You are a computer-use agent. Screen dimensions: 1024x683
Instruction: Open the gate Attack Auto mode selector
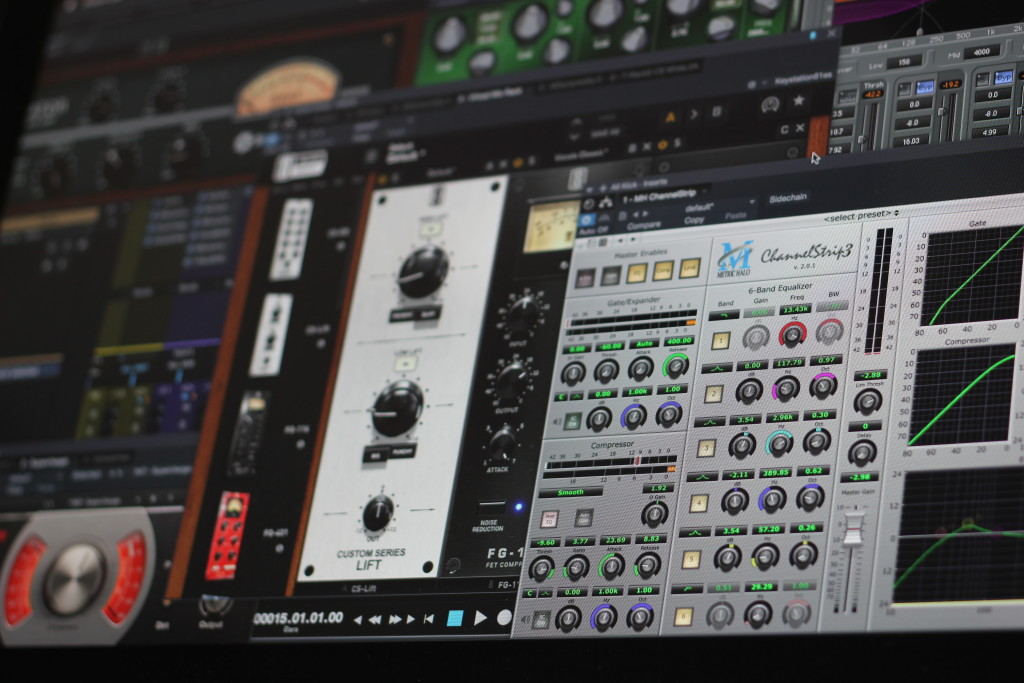tap(645, 343)
